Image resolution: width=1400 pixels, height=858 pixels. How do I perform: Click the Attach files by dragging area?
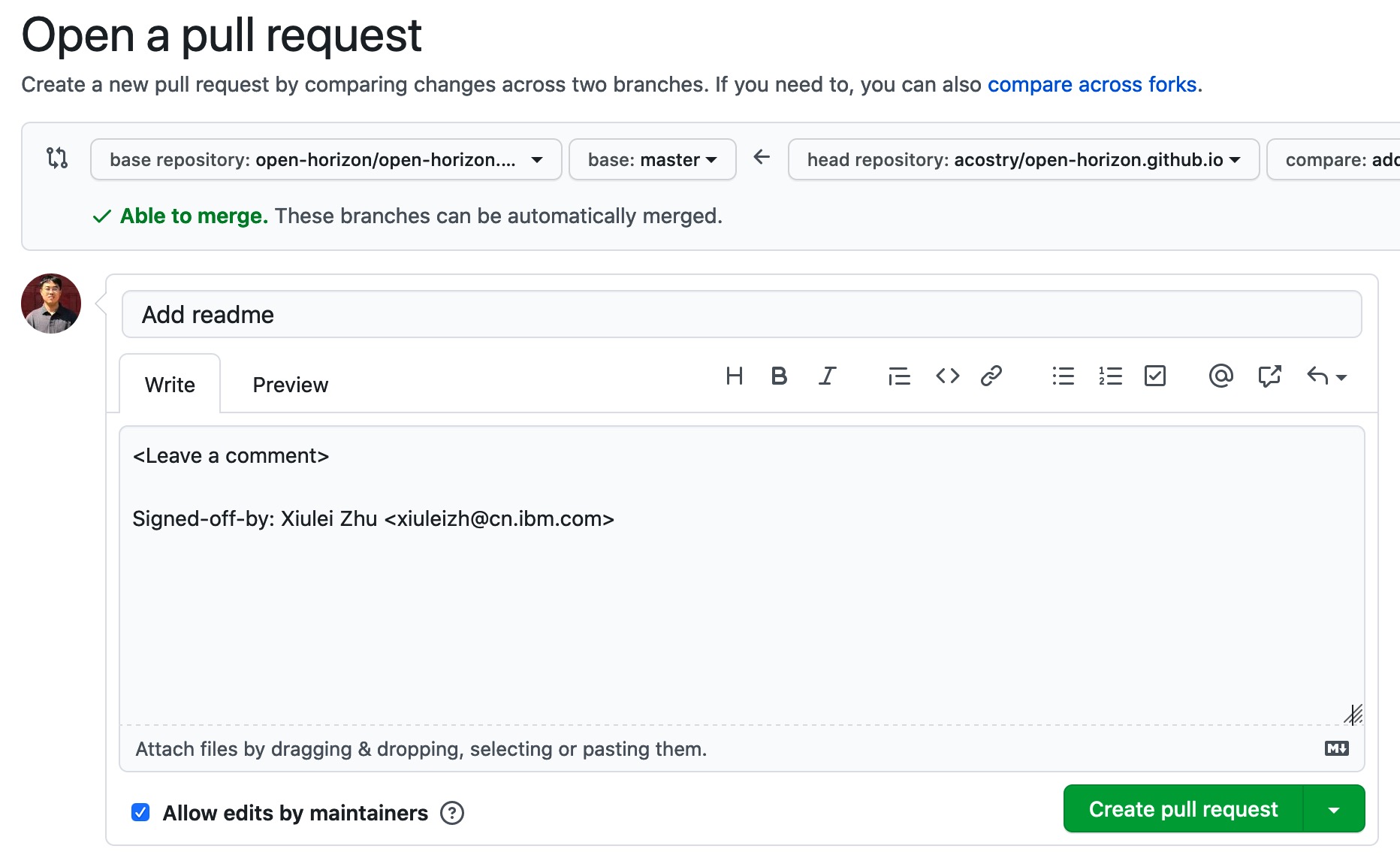[742, 749]
